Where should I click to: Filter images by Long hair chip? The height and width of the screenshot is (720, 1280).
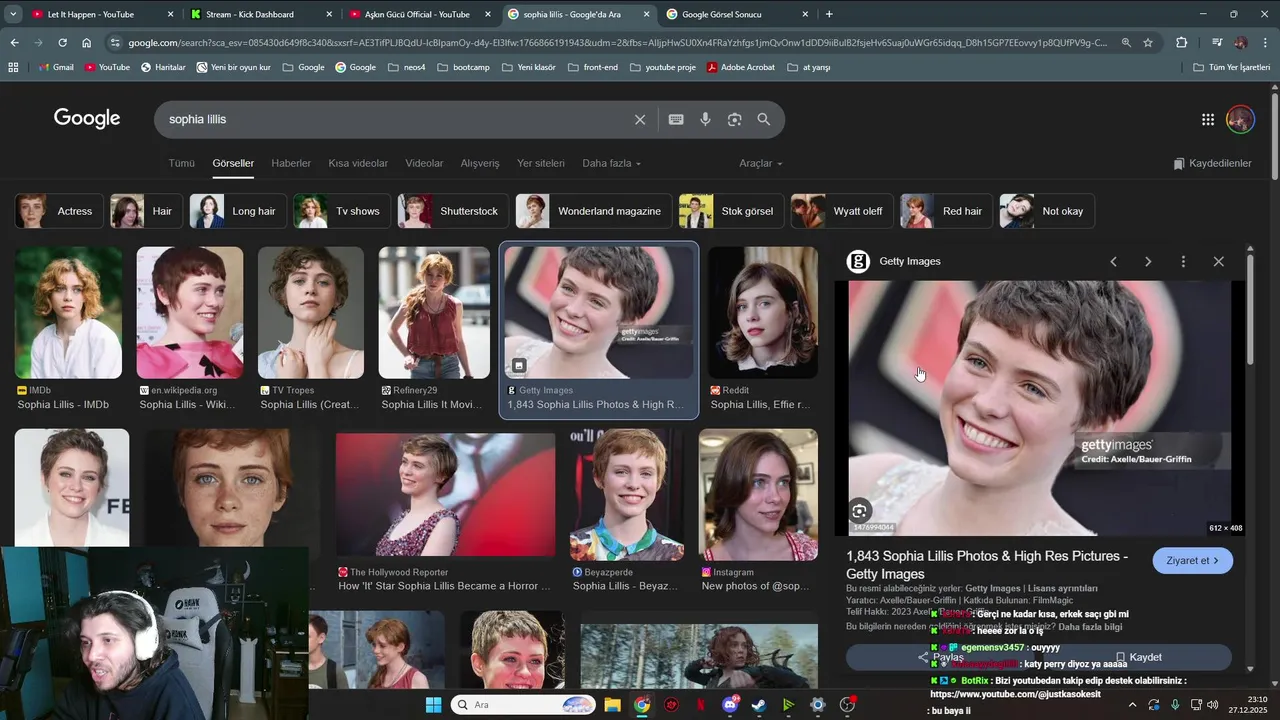tap(237, 211)
